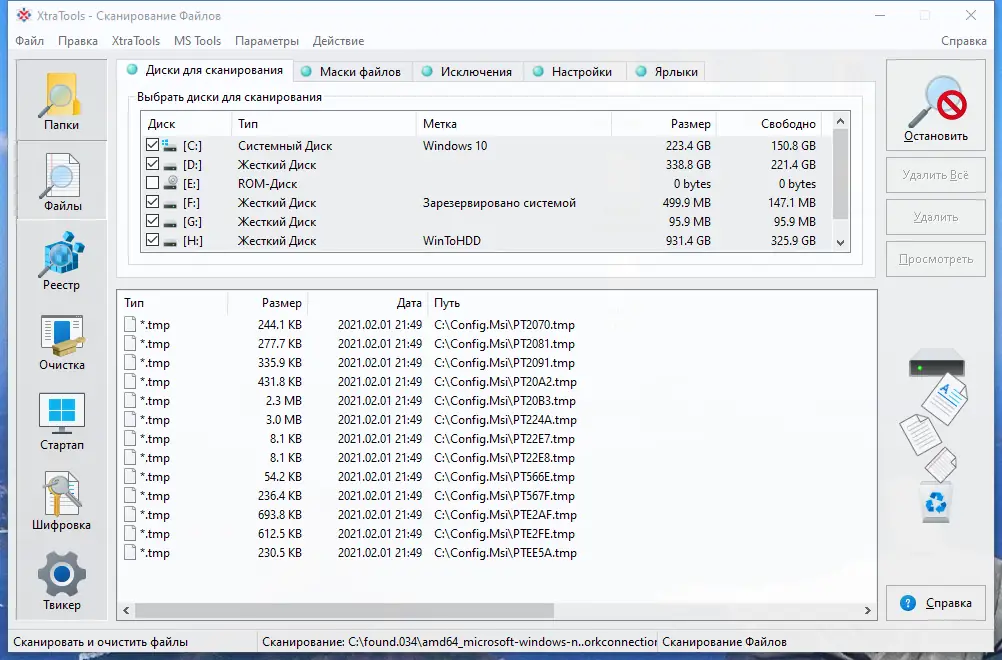Select the Файлы sidebar tool

[x=61, y=181]
